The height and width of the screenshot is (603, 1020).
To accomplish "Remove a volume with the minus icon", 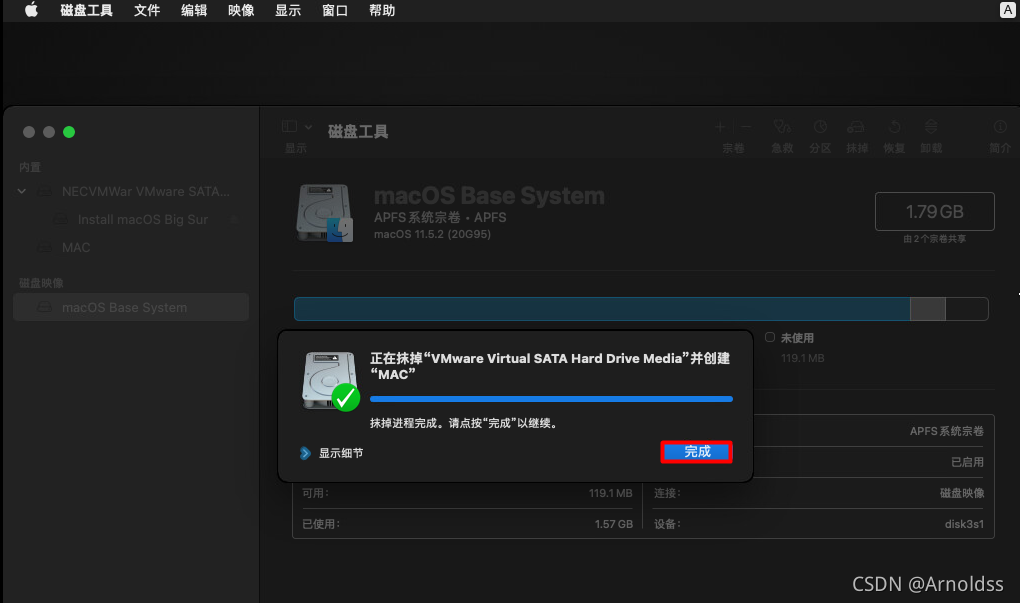I will coord(745,127).
